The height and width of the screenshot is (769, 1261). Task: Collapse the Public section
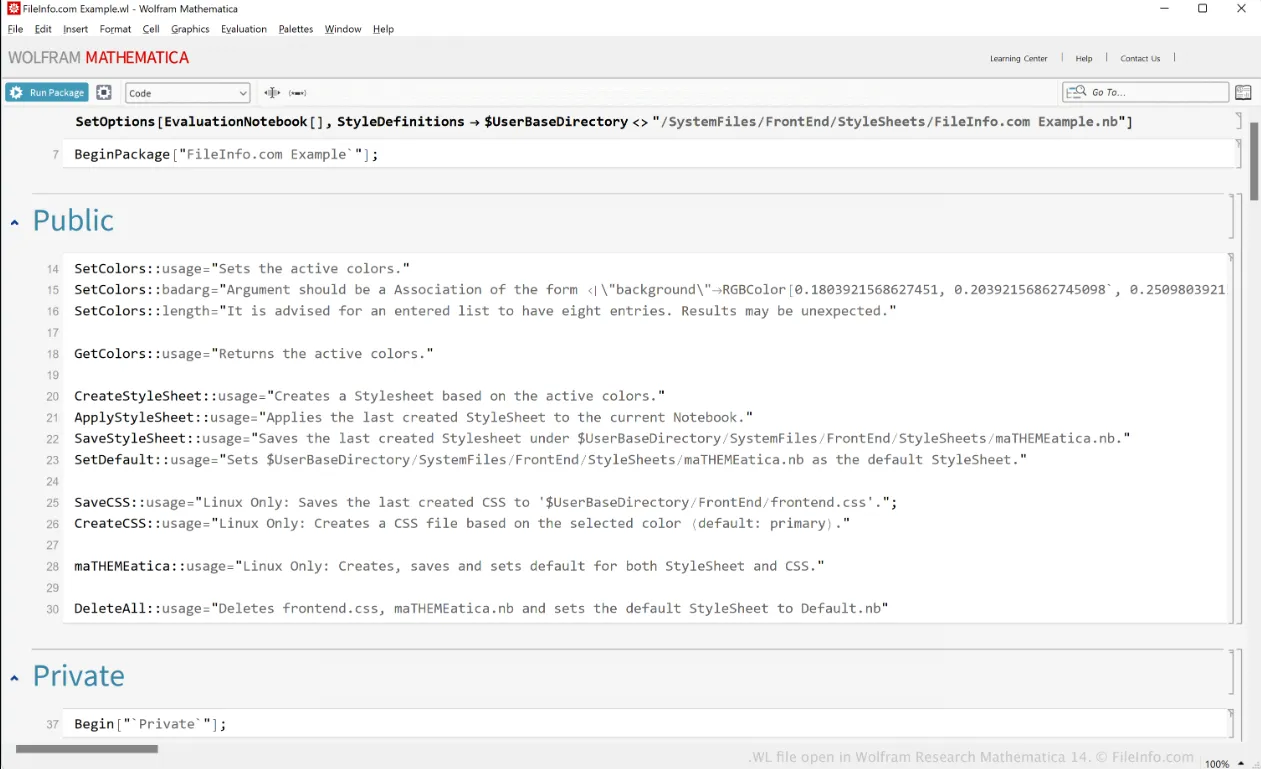click(x=15, y=222)
